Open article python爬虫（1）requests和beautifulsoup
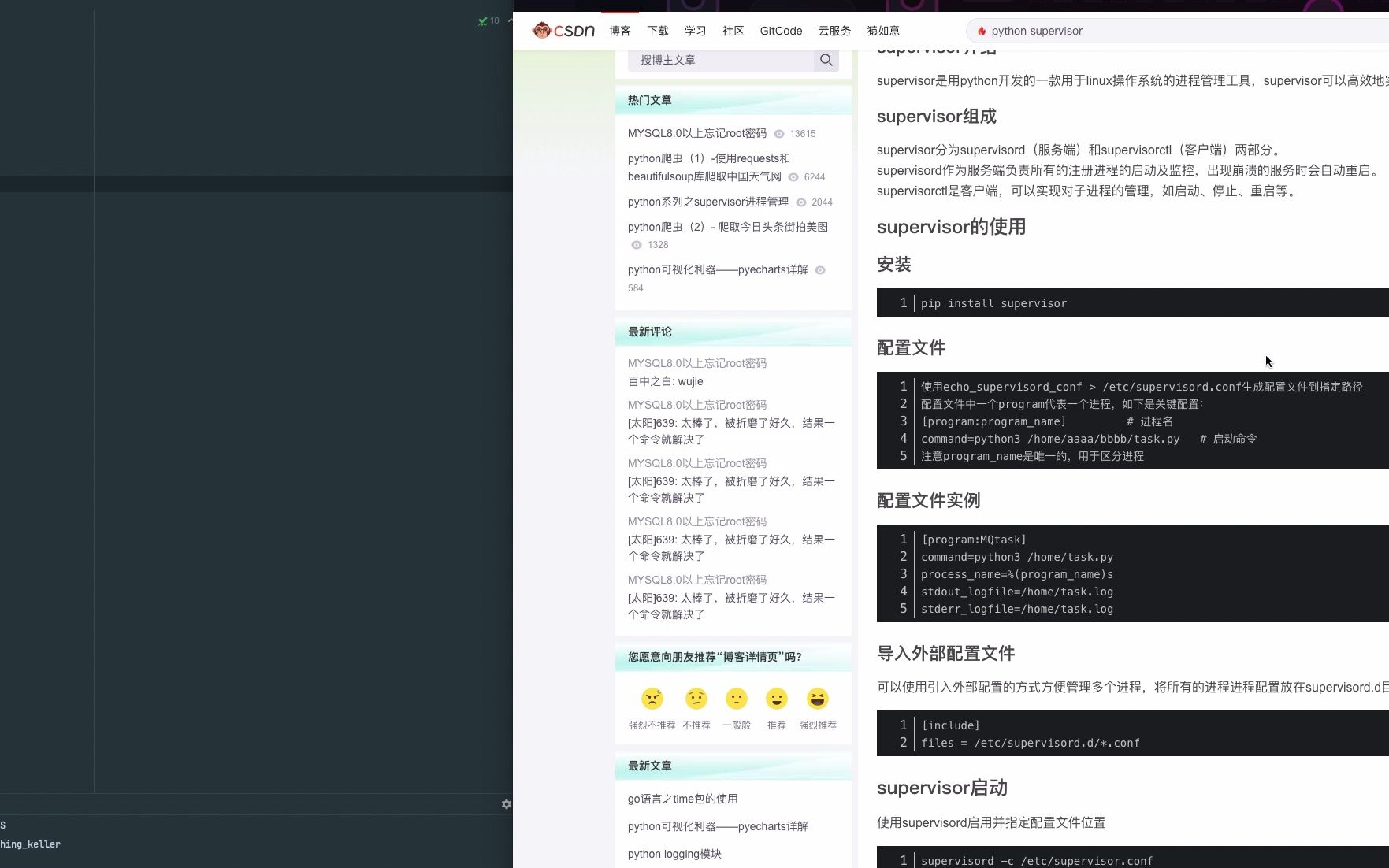The image size is (1389, 868). point(709,168)
